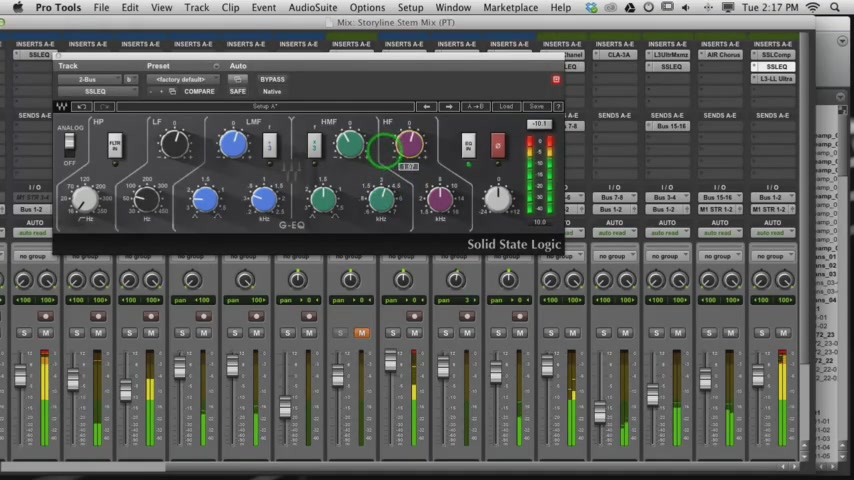The width and height of the screenshot is (854, 480).
Task: Click the BYPASS button
Action: [x=272, y=79]
